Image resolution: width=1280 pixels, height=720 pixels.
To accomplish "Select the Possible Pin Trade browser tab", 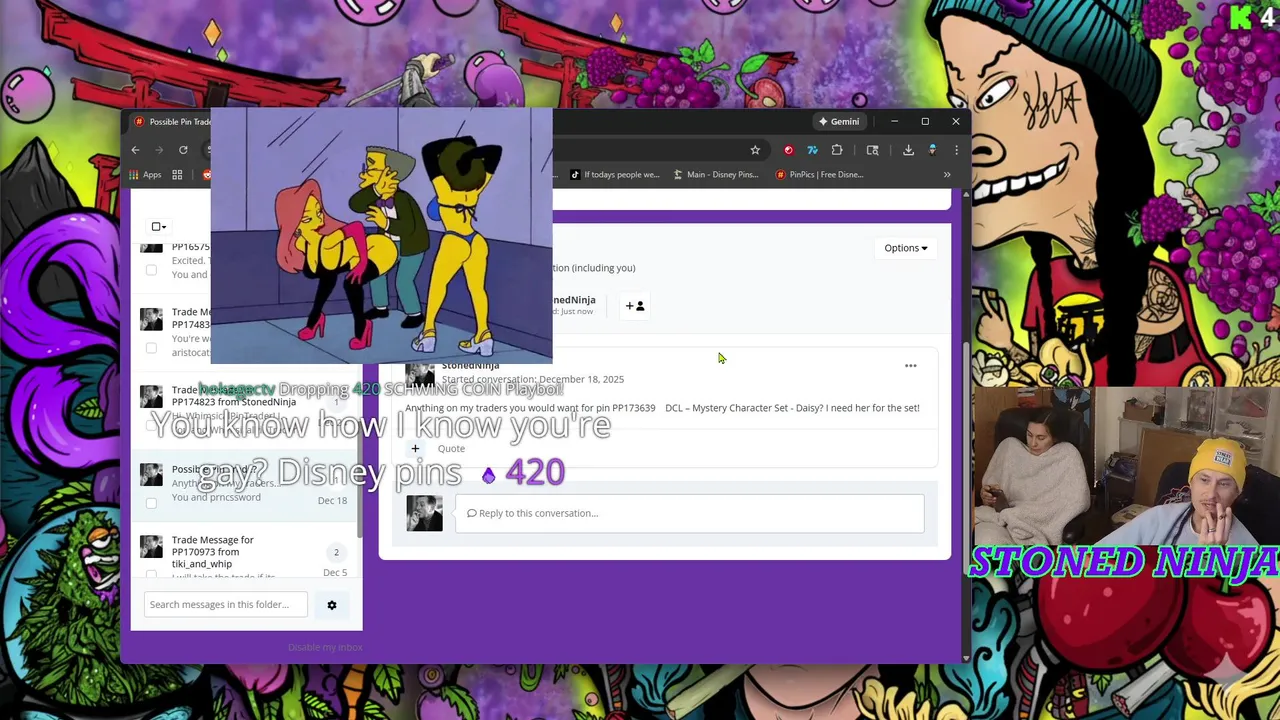I will 172,122.
